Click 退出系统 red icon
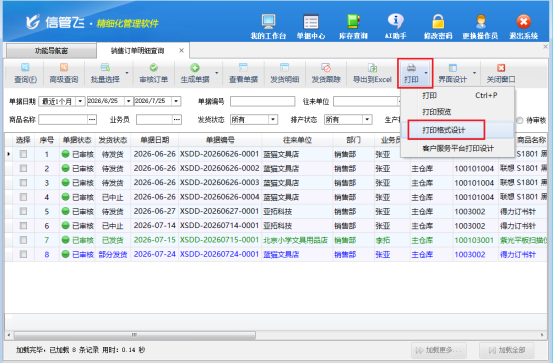Viewport: 554px width, 364px height. tap(523, 27)
